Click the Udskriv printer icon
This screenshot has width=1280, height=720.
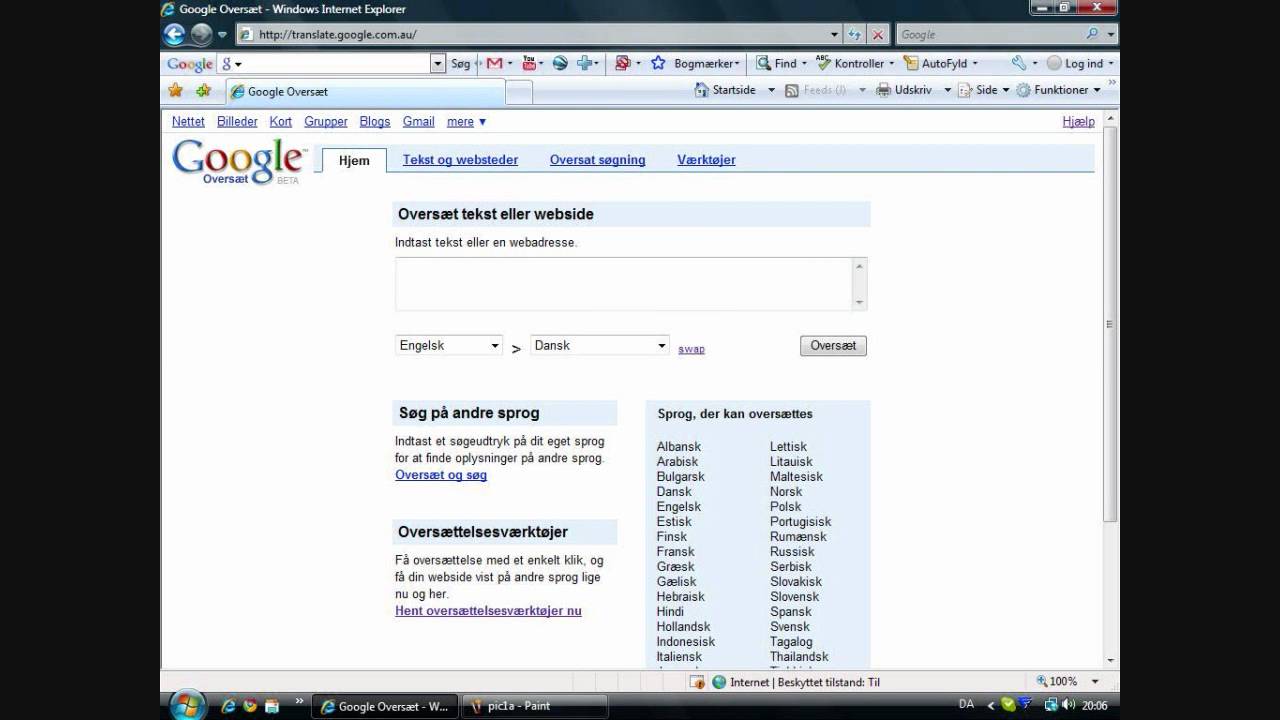(x=883, y=90)
